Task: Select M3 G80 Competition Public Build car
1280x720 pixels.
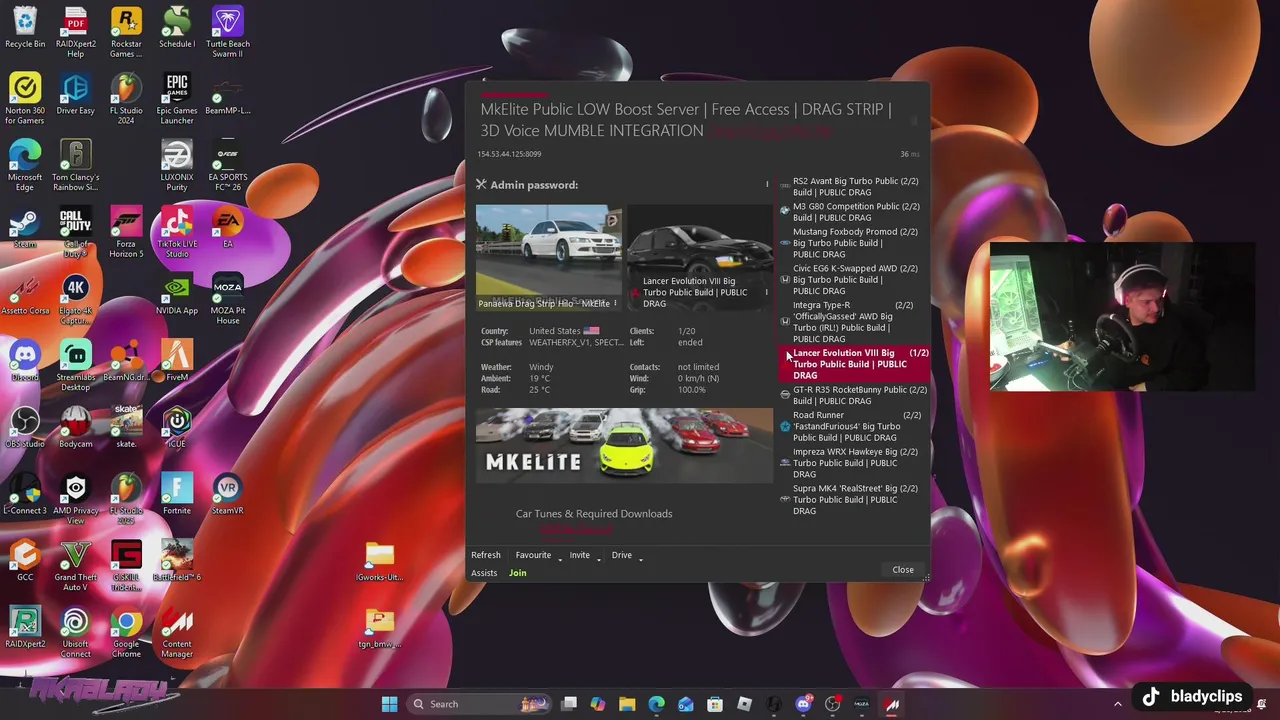Action: (x=853, y=212)
